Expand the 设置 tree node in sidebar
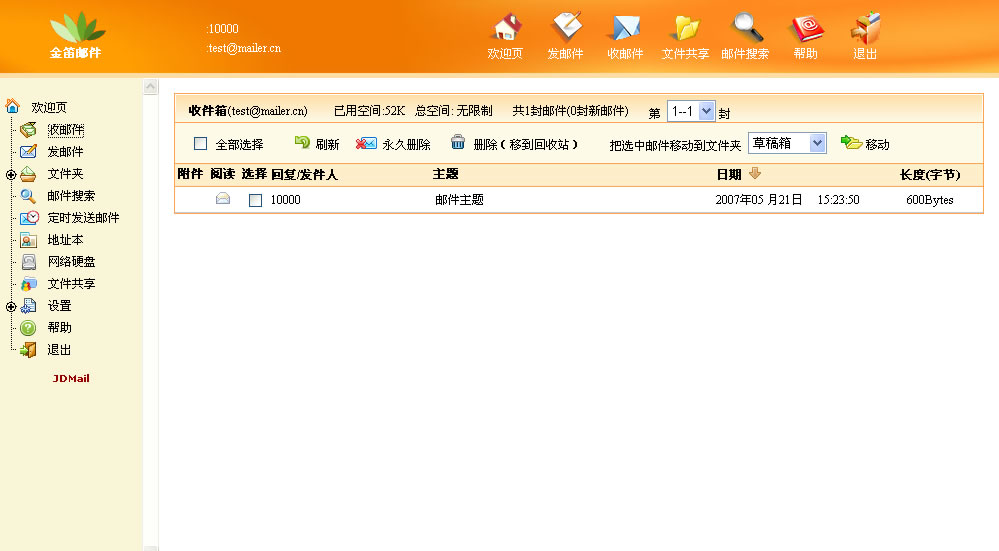This screenshot has height=551, width=999. [11, 306]
